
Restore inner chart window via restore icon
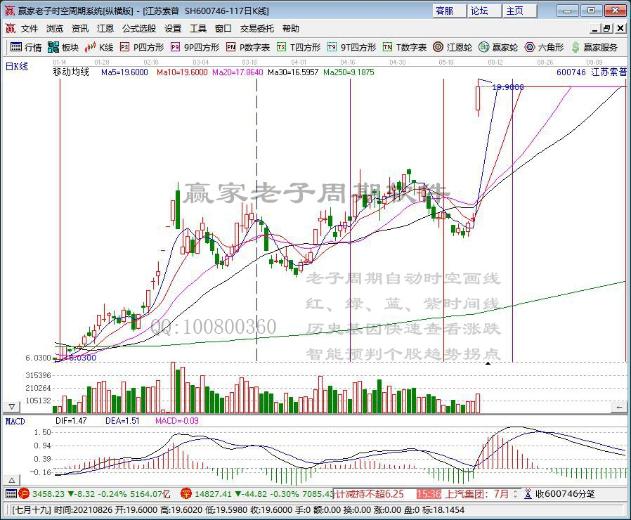607,28
